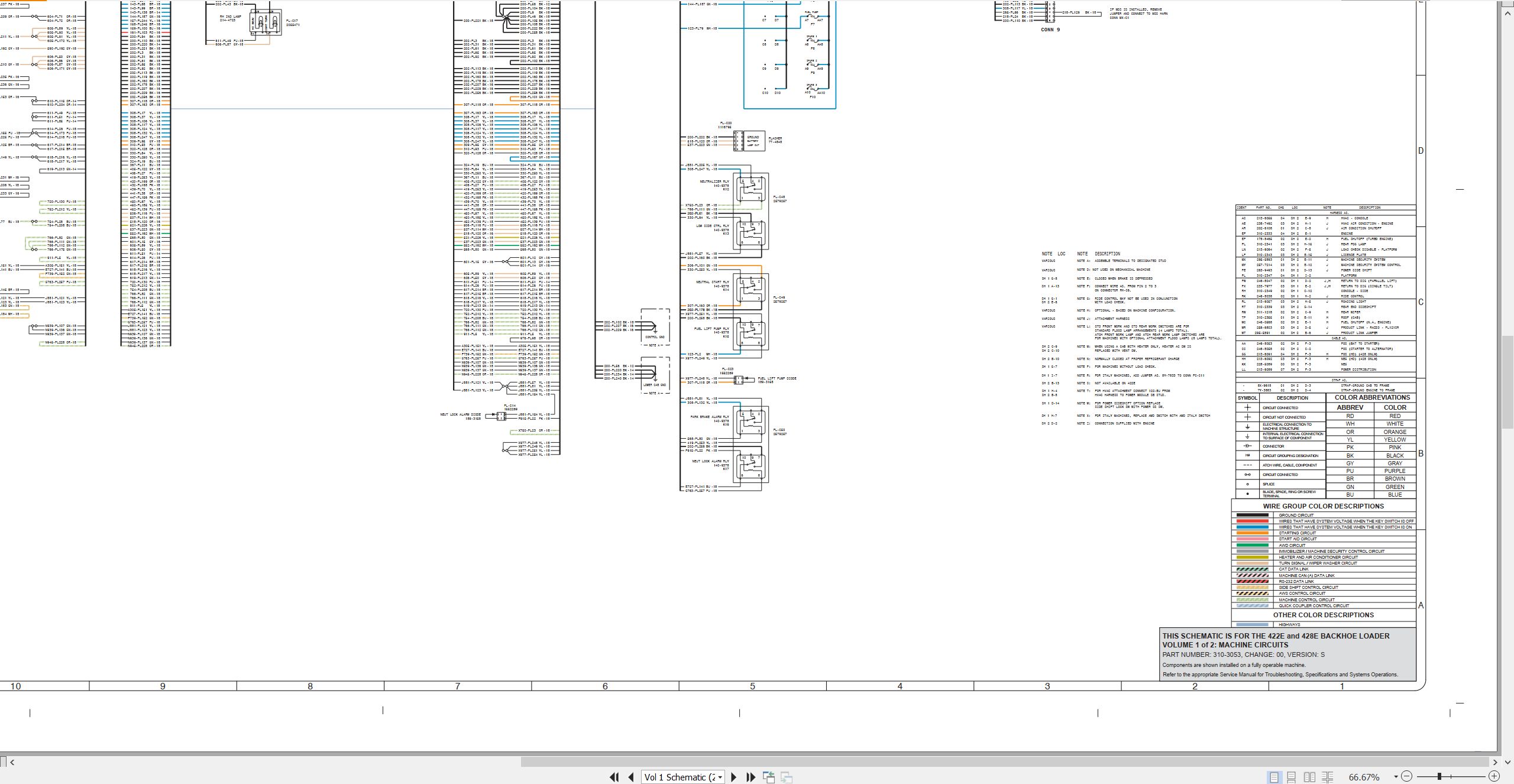Click the QUICK COUPLER CONTROL CIRCUIT legend entry

(1314, 605)
